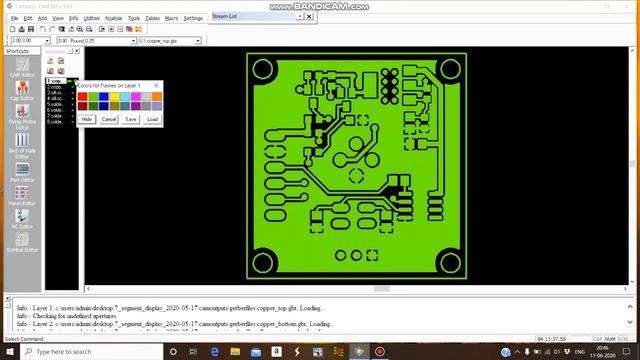
Task: Pick the yellow color swatch
Action: (114, 97)
